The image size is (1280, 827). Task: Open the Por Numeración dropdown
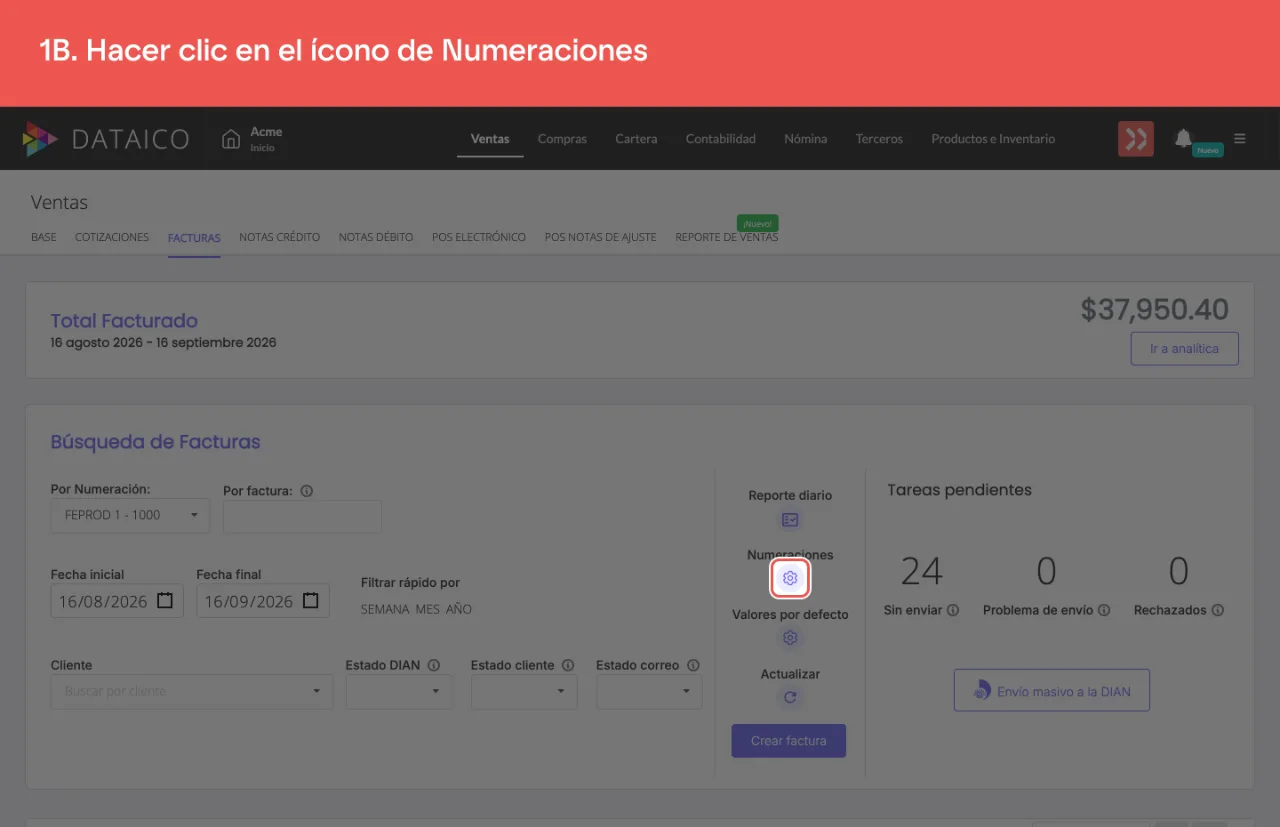coord(130,515)
